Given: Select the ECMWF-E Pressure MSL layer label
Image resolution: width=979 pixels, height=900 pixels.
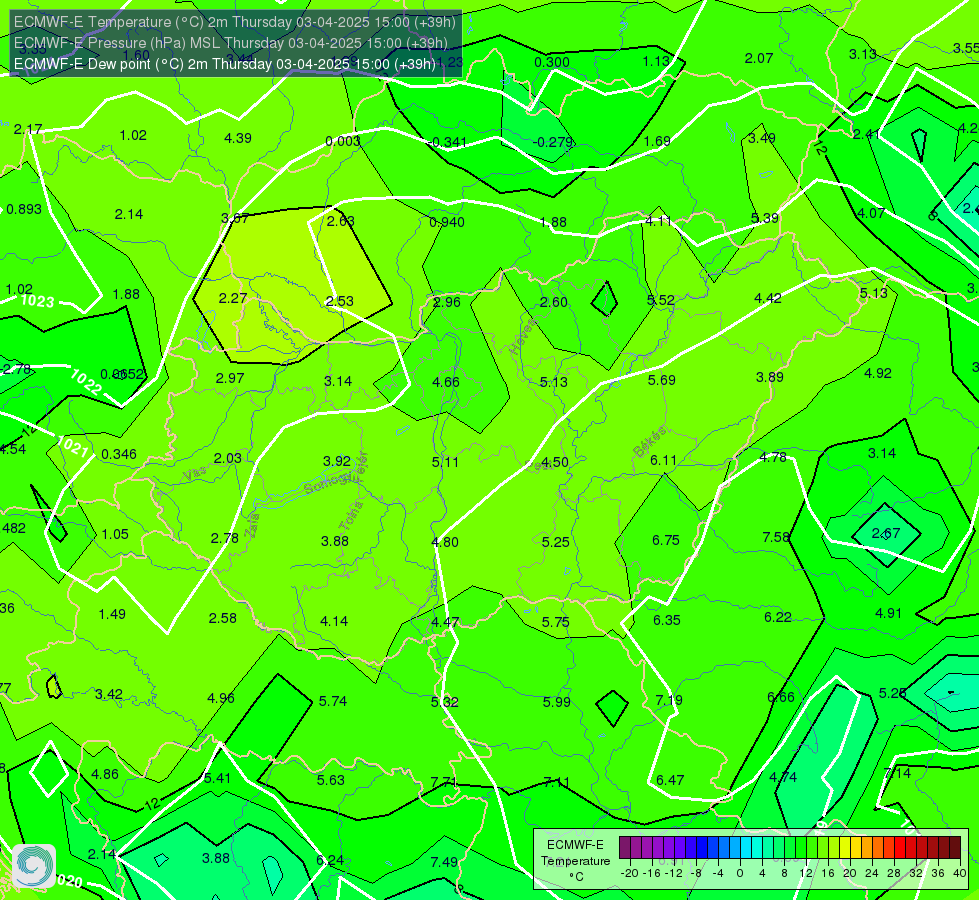Looking at the screenshot, I should tap(231, 43).
